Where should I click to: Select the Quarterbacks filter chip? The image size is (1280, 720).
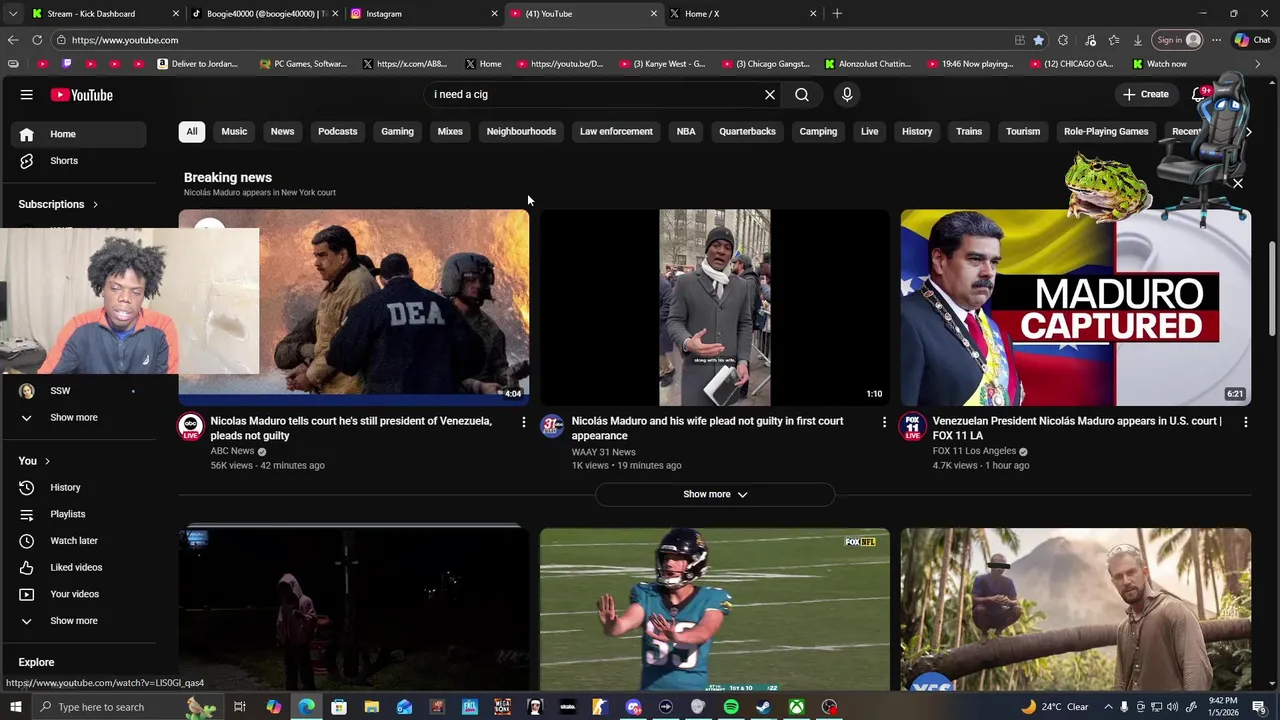(x=747, y=131)
